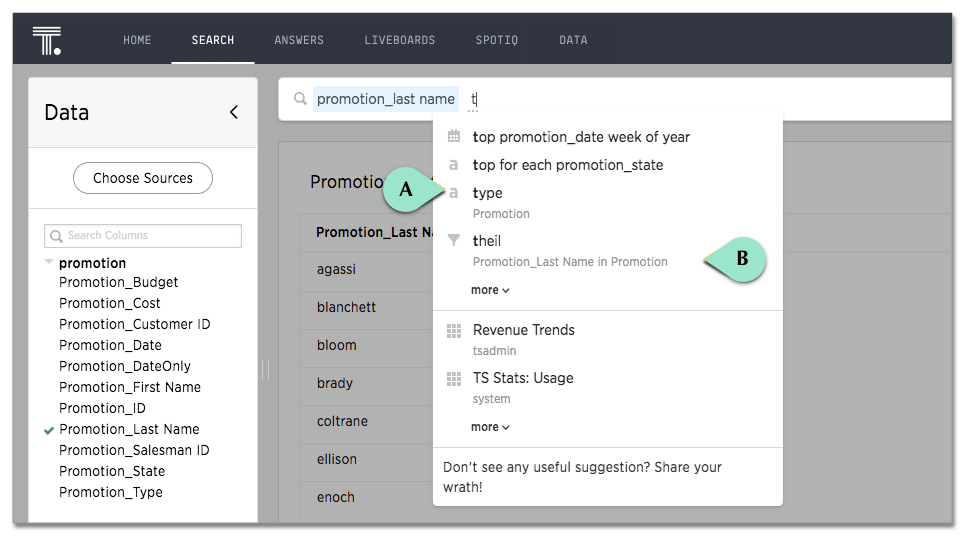Screen dimensions: 965x536
Task: Click attribute icon beside type suggestion
Action: point(454,193)
